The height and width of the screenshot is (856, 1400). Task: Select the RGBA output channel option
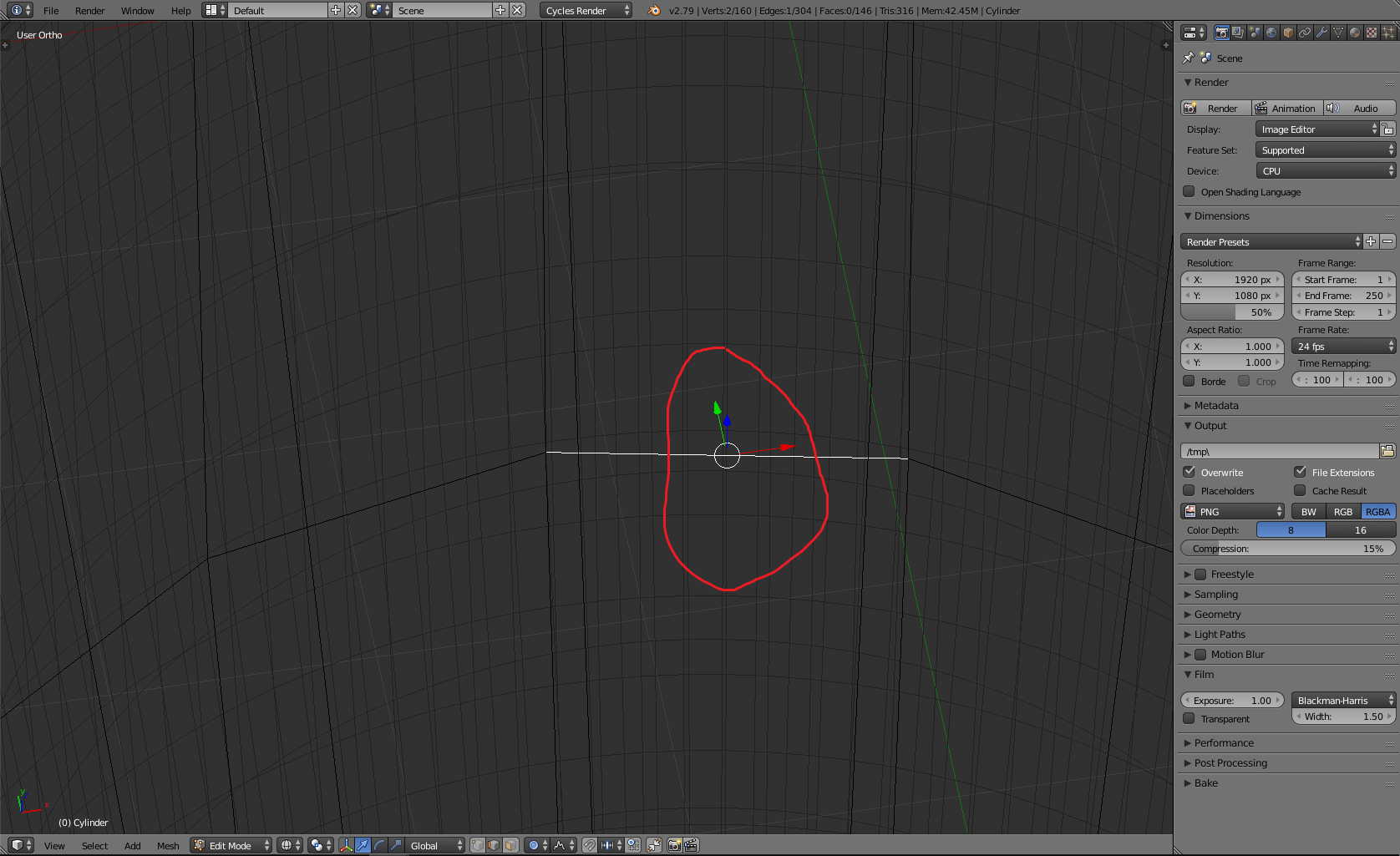click(1377, 511)
